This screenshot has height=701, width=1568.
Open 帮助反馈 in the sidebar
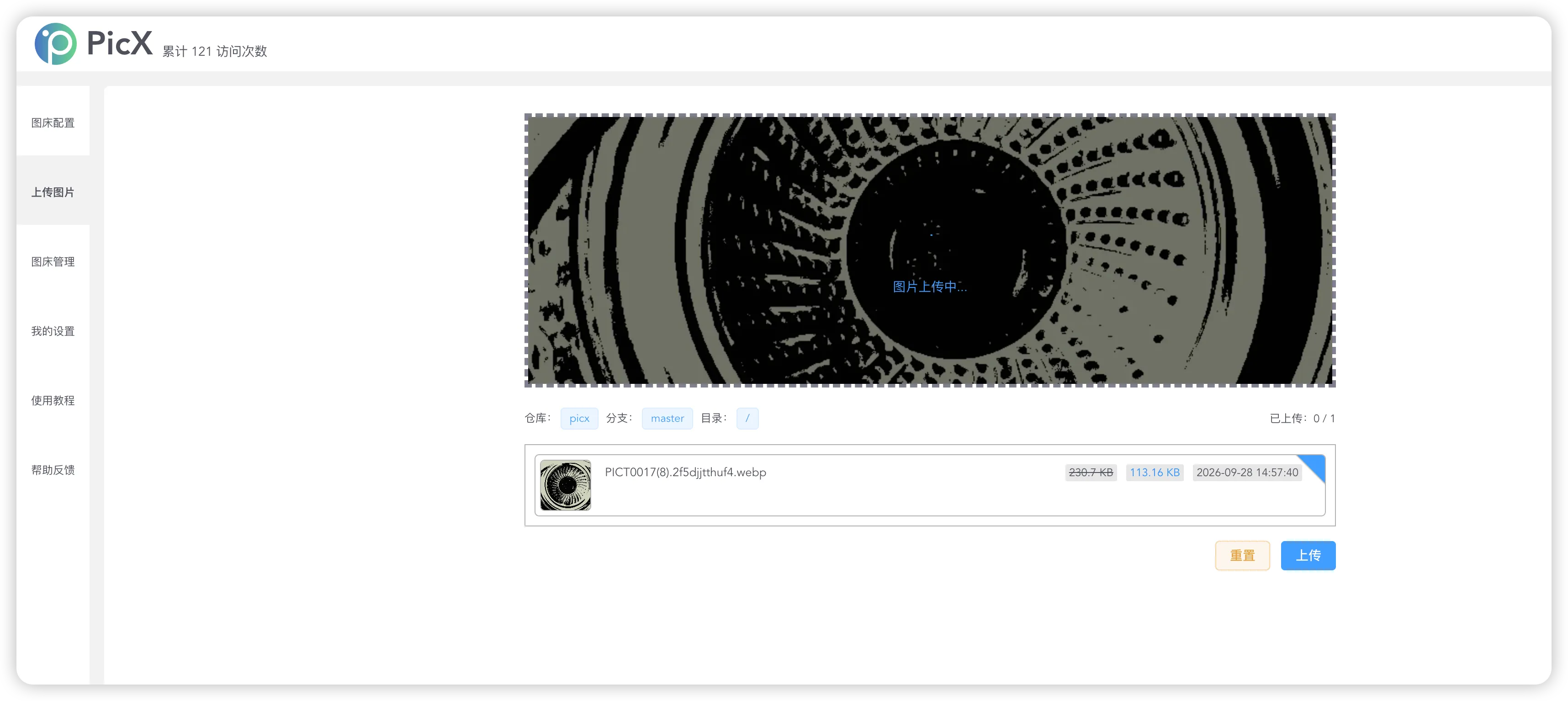coord(53,470)
